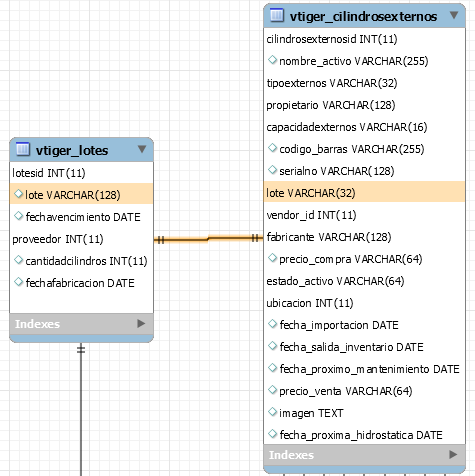Image resolution: width=475 pixels, height=476 pixels.
Task: Select the proveedor INT(11) column
Action: click(81, 239)
